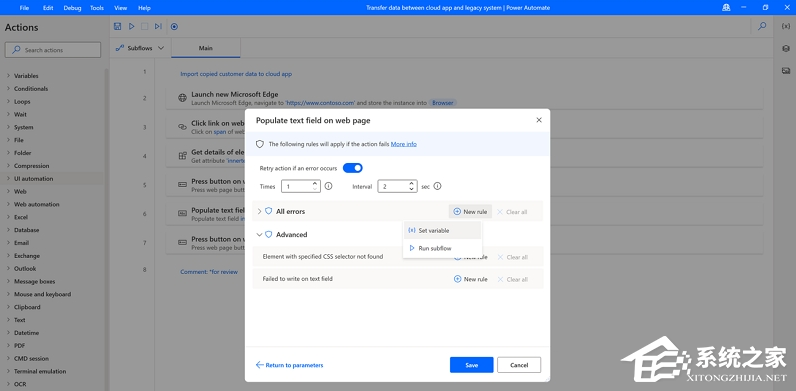Viewport: 796px width, 391px height.
Task: Choose Run subflow from the menu
Action: point(442,248)
